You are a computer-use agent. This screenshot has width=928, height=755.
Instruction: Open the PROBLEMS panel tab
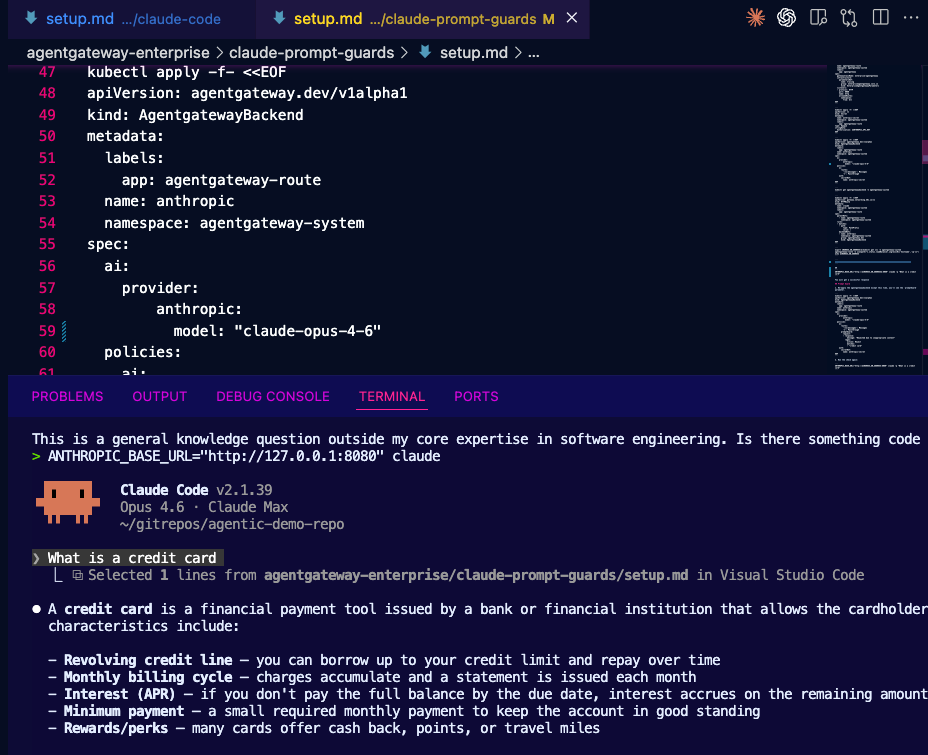click(67, 396)
